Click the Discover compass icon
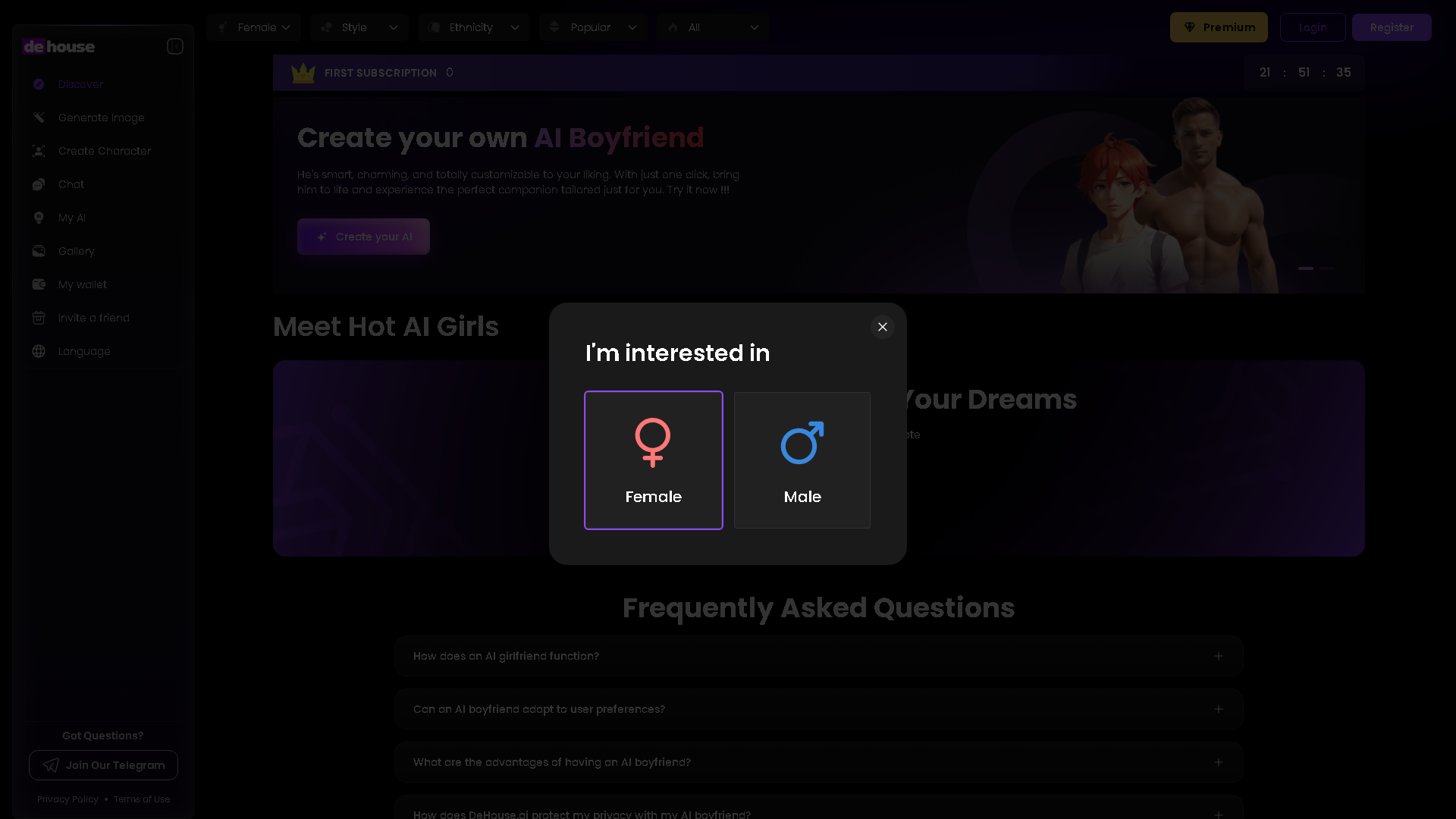This screenshot has height=819, width=1456. point(39,84)
